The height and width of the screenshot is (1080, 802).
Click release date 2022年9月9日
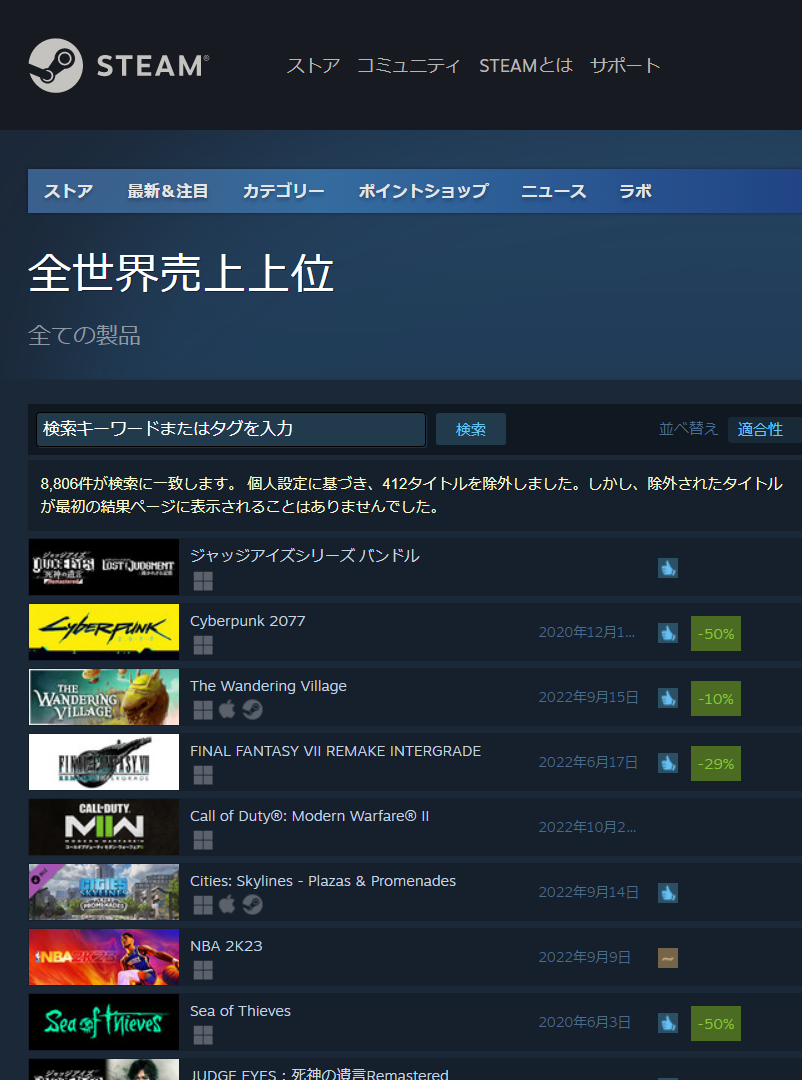(585, 957)
